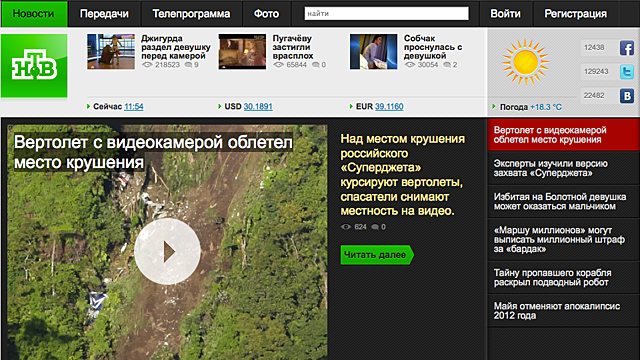Click the views eye icon showing 624
Image resolution: width=640 pixels, height=360 pixels.
346,227
